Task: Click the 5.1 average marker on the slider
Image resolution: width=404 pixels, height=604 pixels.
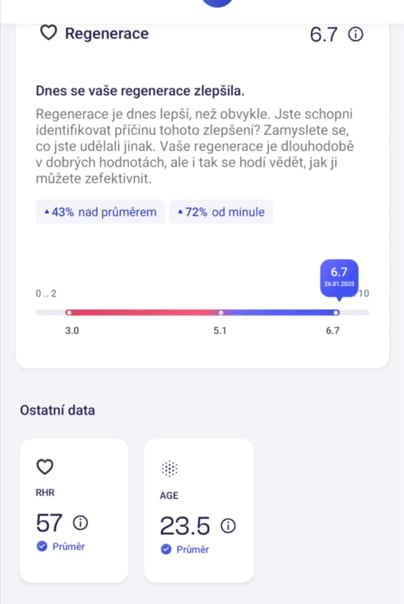Action: pos(221,312)
